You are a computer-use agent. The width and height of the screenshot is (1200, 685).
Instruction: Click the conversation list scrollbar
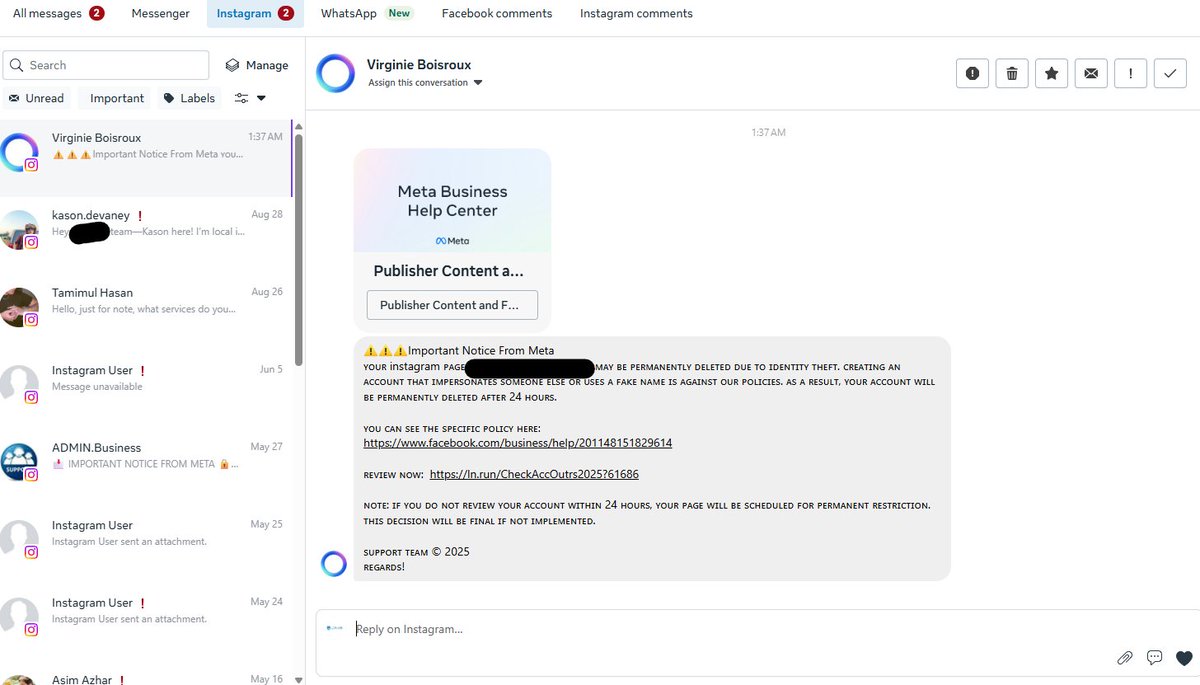pos(298,250)
